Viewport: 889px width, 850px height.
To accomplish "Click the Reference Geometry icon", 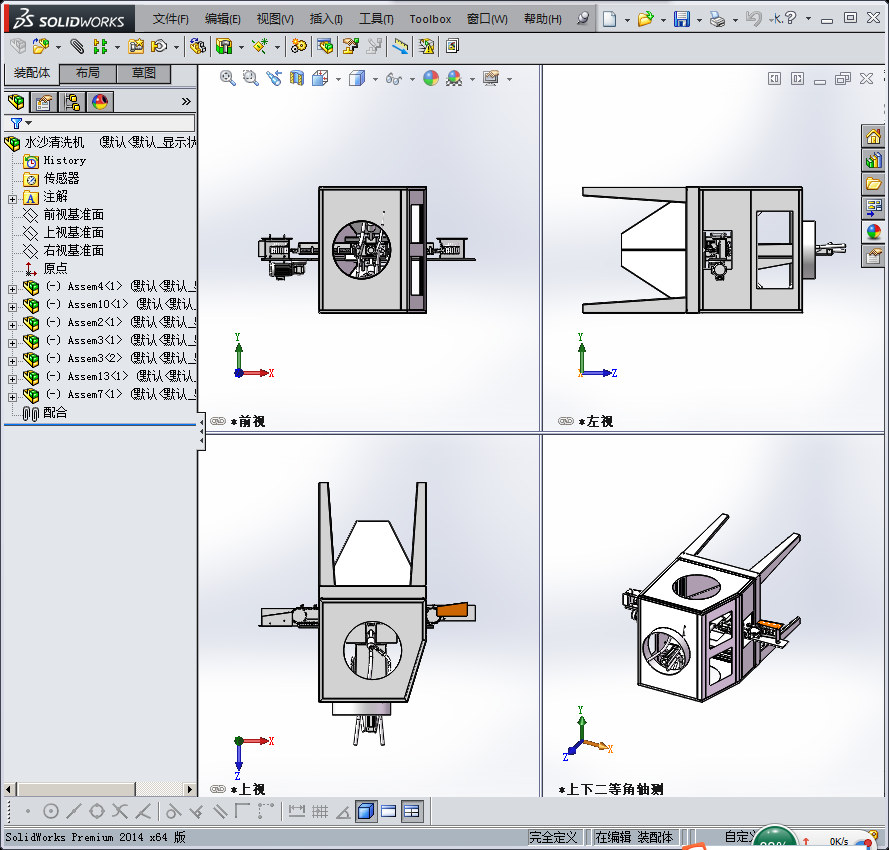I will pos(260,46).
